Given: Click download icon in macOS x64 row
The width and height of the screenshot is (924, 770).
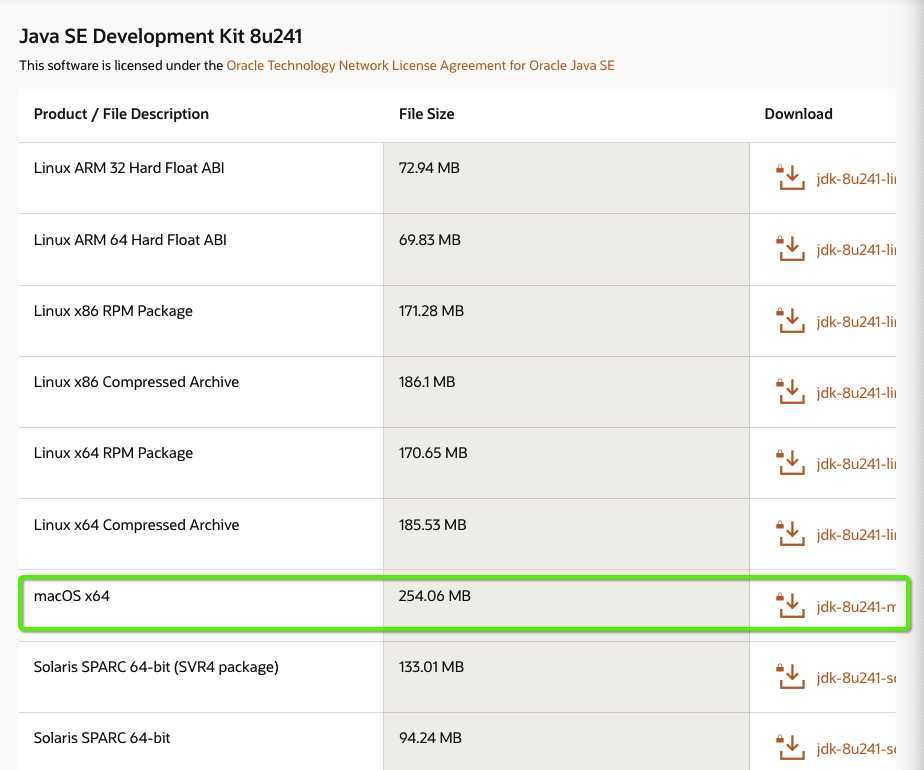Looking at the screenshot, I should (x=790, y=606).
